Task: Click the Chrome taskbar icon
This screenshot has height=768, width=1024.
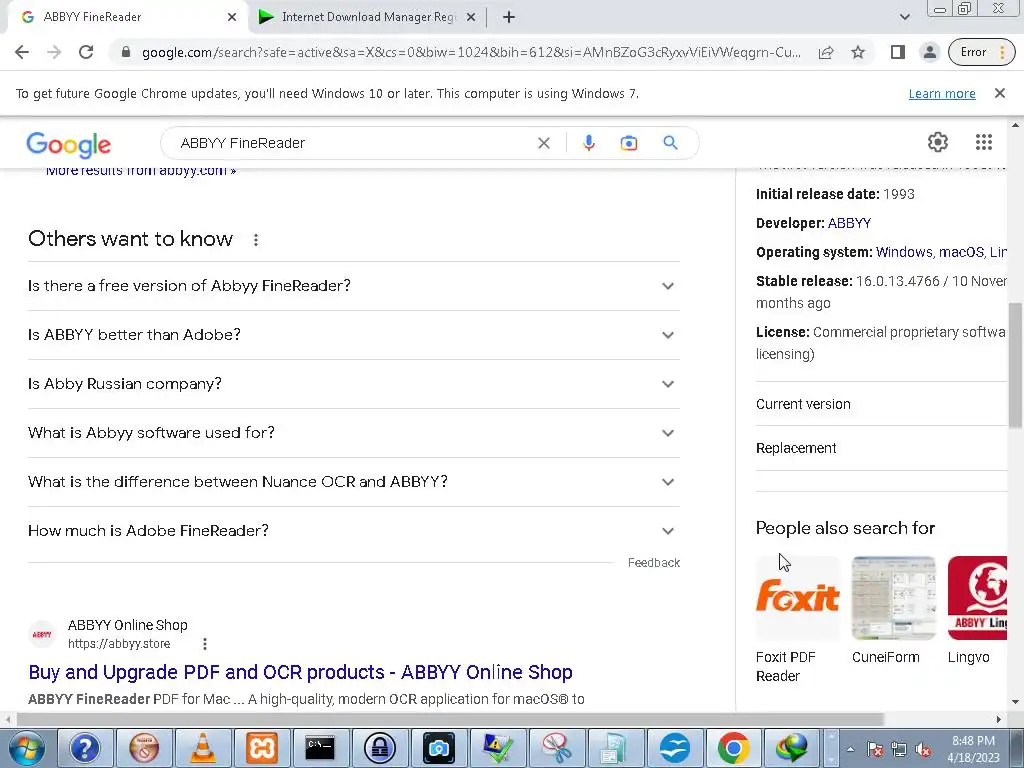Action: pos(733,748)
